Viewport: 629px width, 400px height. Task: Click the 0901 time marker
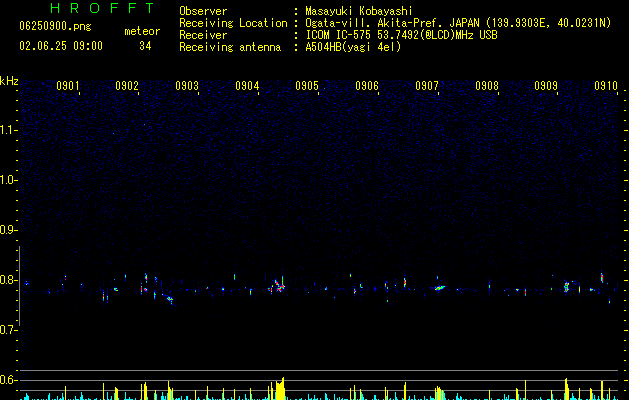pyautogui.click(x=67, y=86)
